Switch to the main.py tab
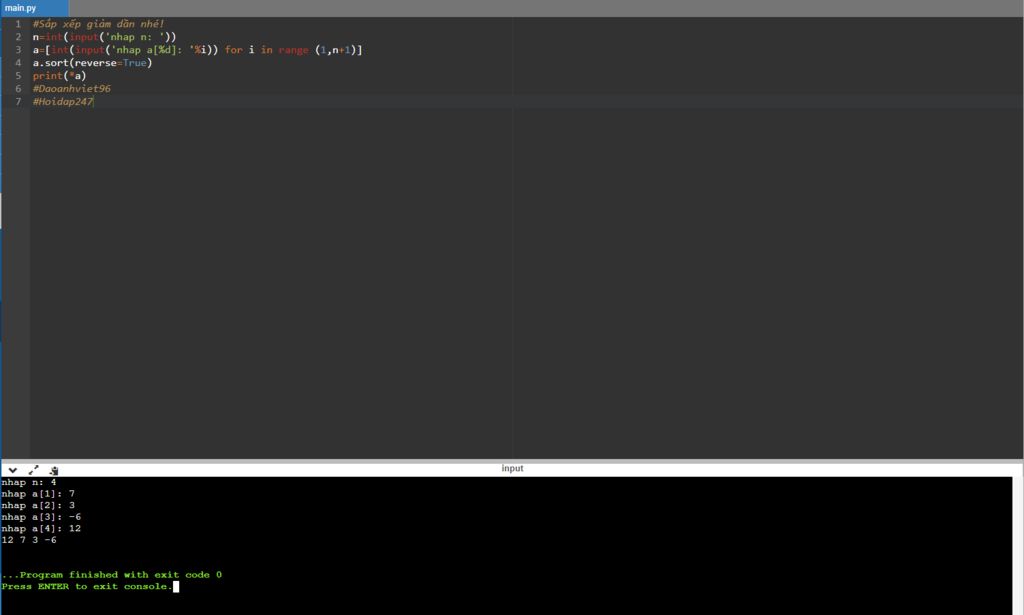The height and width of the screenshot is (615, 1024). pos(35,8)
